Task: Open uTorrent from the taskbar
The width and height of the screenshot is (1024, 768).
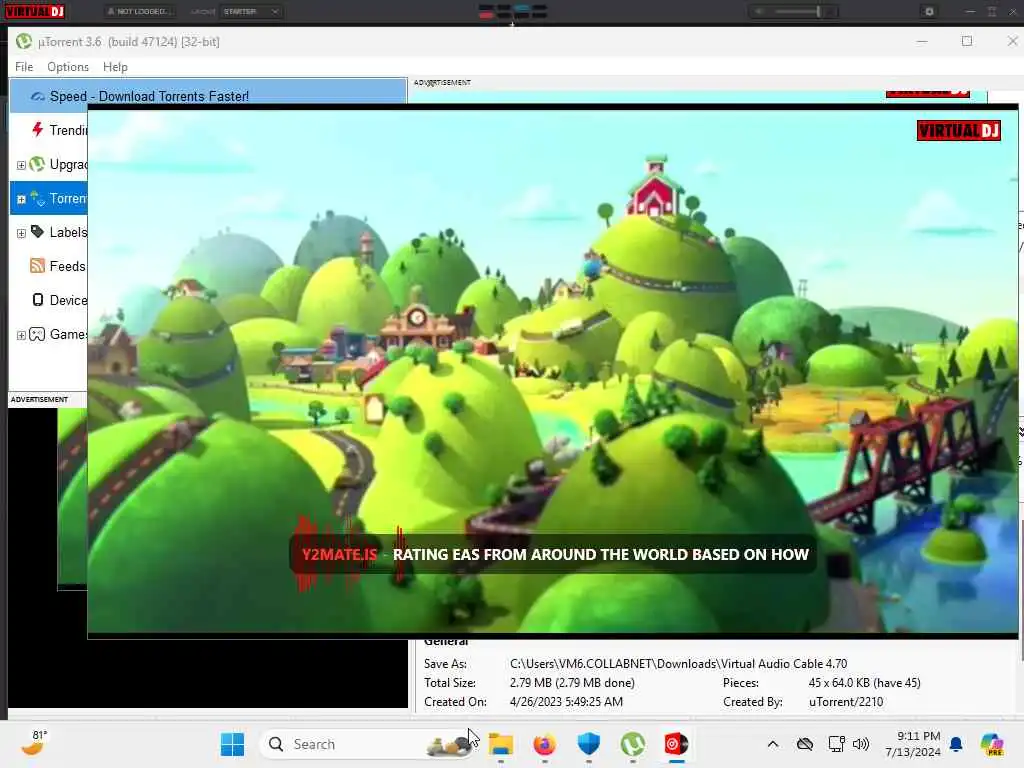Action: pyautogui.click(x=632, y=744)
